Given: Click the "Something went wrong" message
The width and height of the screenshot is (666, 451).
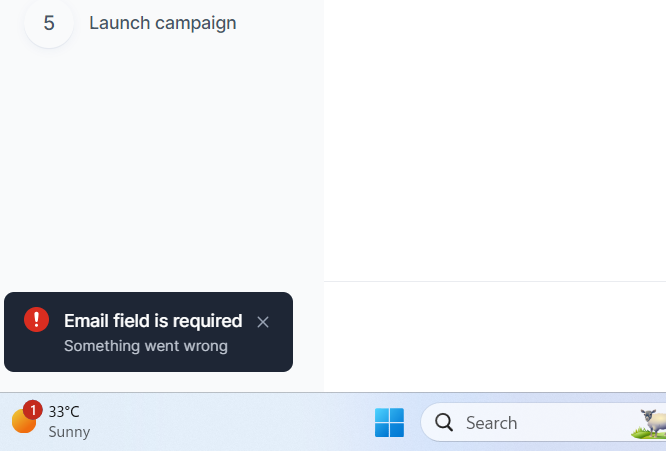Looking at the screenshot, I should pyautogui.click(x=146, y=346).
